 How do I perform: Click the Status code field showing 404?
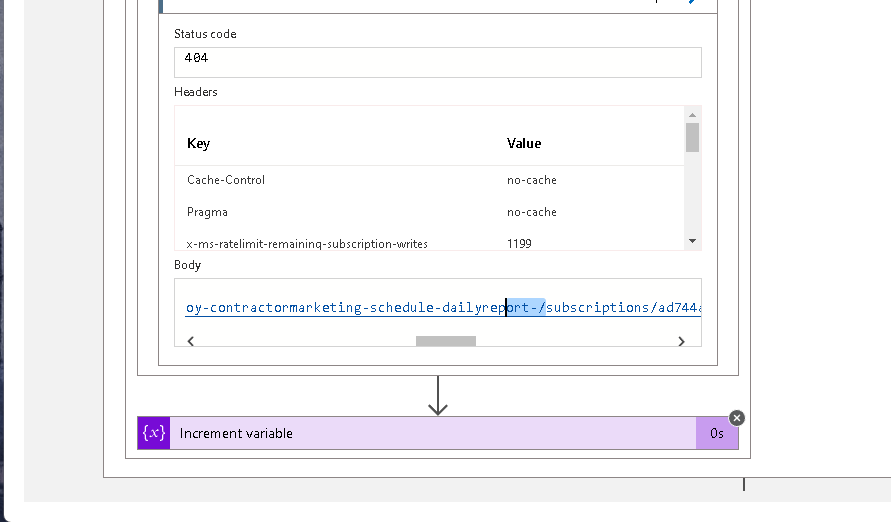438,62
